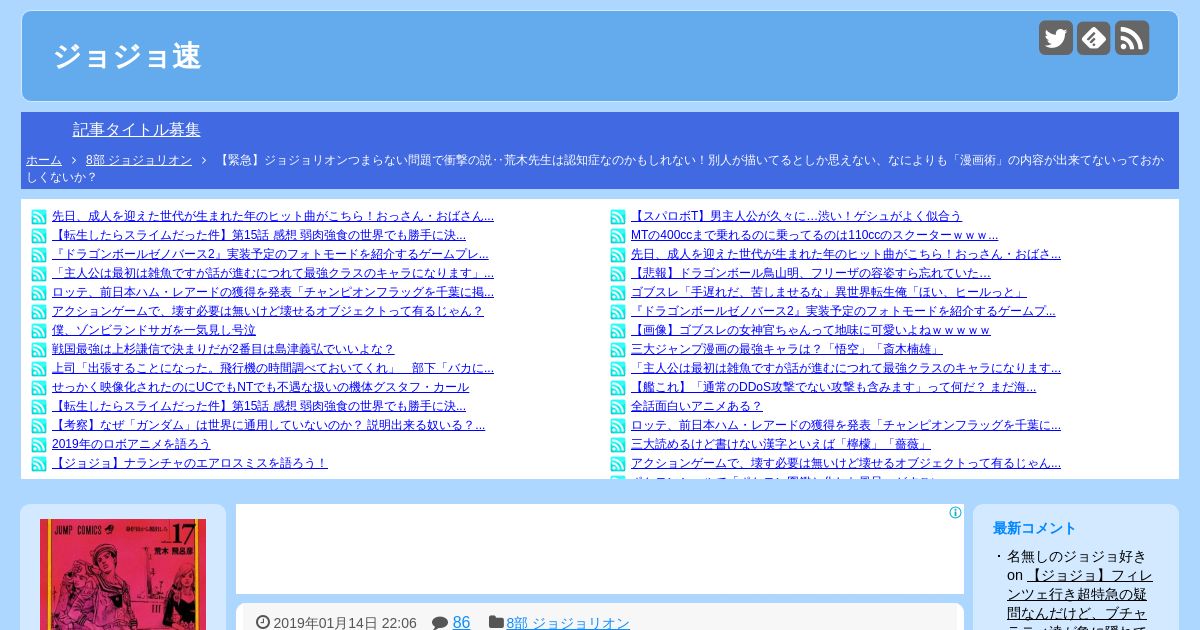Screen dimensions: 1200x630
Task: Open the 86 comments count link
Action: coord(461,622)
